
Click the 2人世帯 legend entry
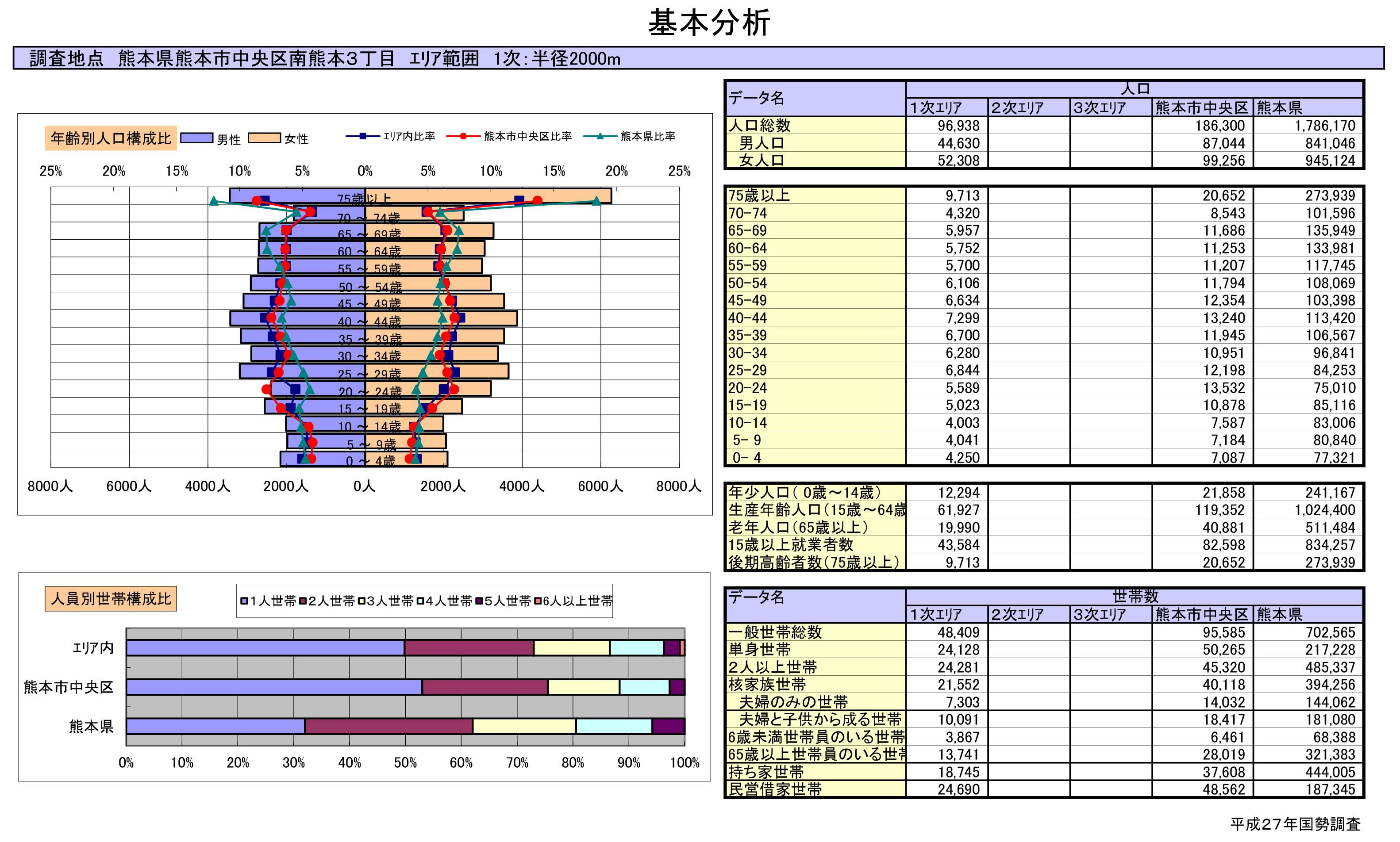[327, 601]
